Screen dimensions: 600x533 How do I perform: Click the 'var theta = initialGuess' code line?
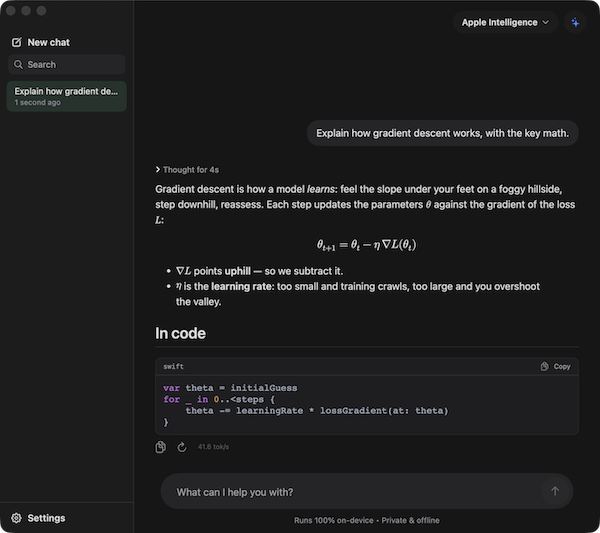coord(230,388)
